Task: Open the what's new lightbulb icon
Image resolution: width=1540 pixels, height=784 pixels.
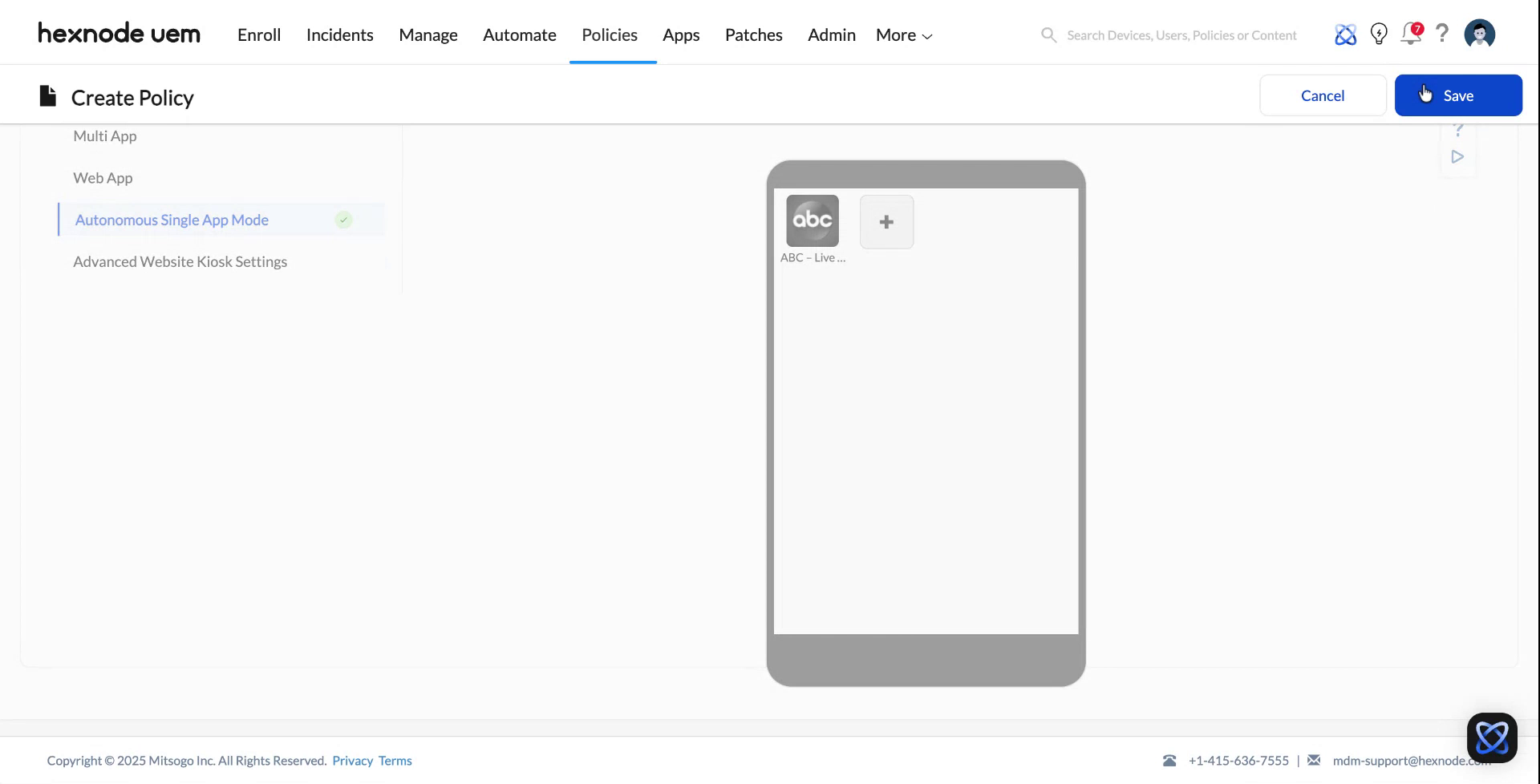Action: coord(1379,34)
